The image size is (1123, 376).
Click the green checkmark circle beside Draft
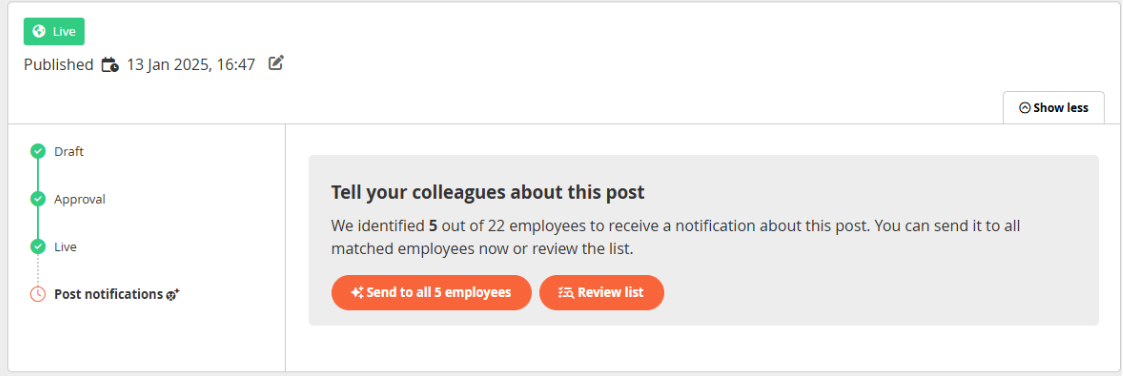coord(38,151)
